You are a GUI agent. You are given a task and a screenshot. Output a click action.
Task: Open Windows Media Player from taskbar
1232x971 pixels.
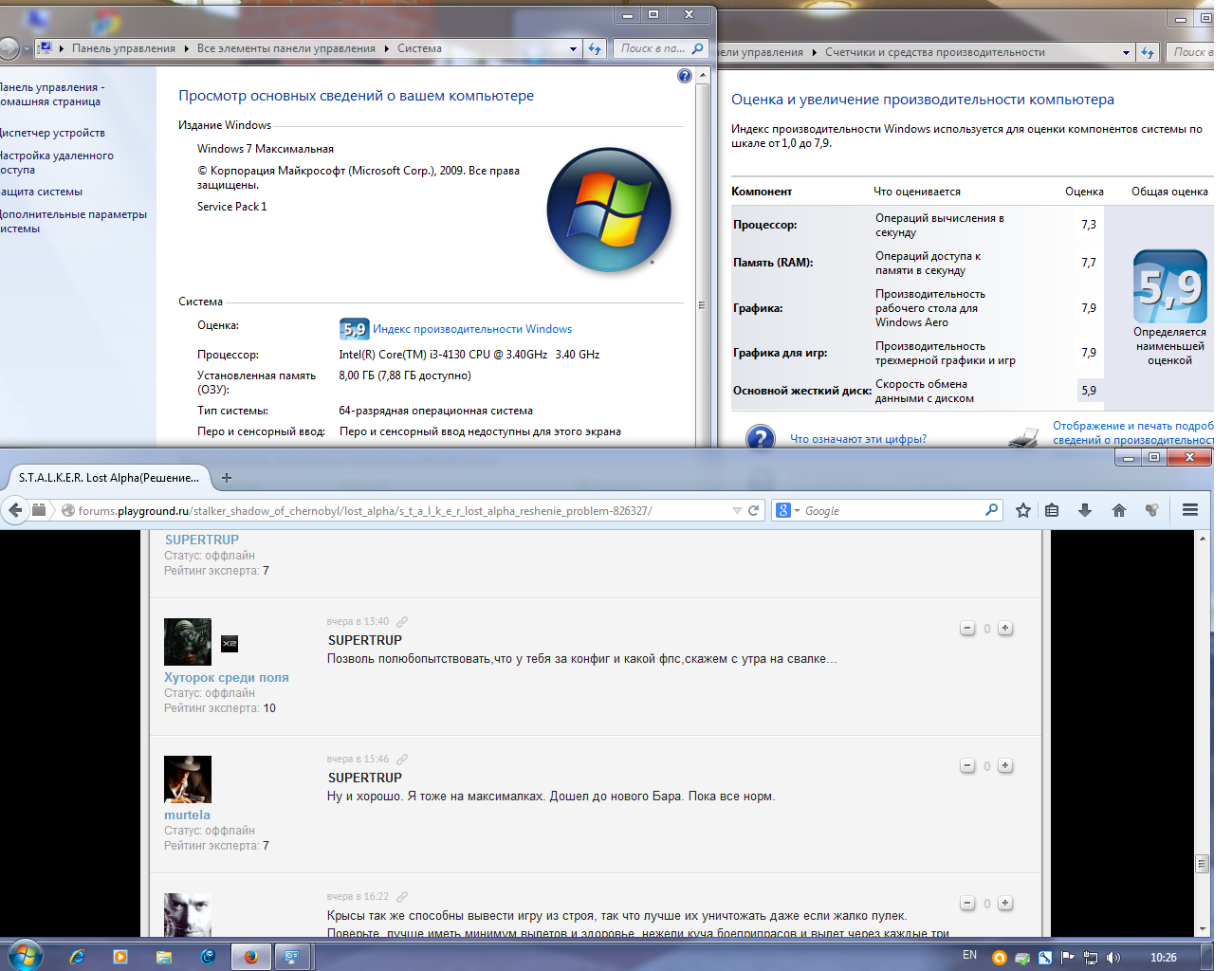(x=120, y=957)
